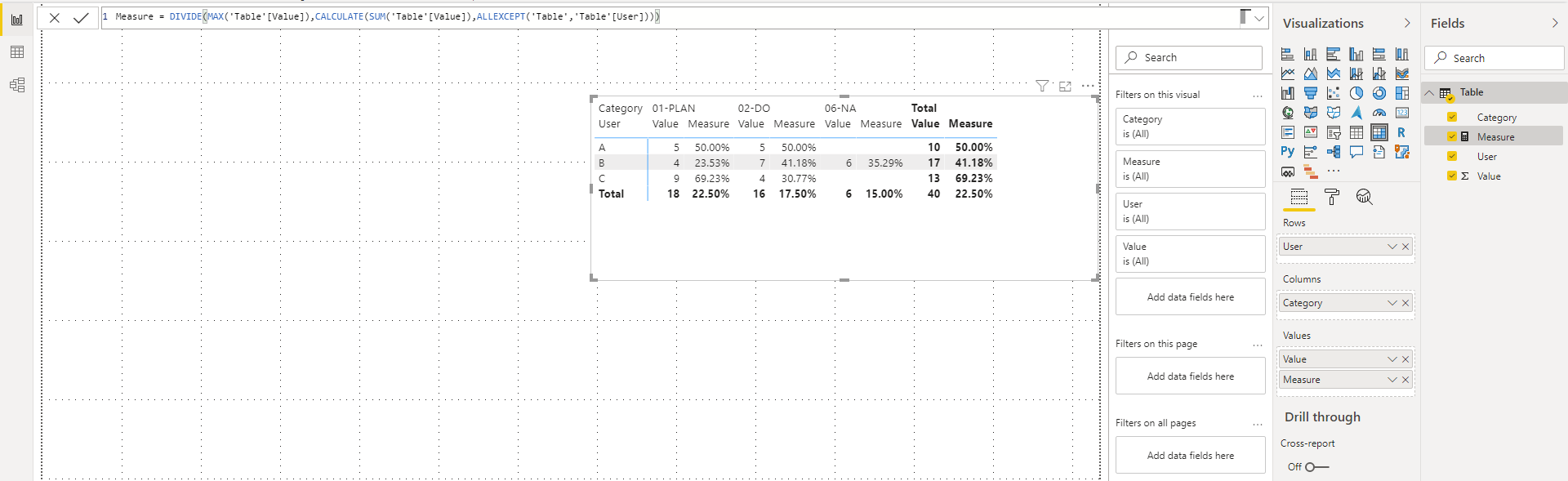Screen dimensions: 1568x481
Task: Open Category filter card
Action: pyautogui.click(x=1191, y=127)
